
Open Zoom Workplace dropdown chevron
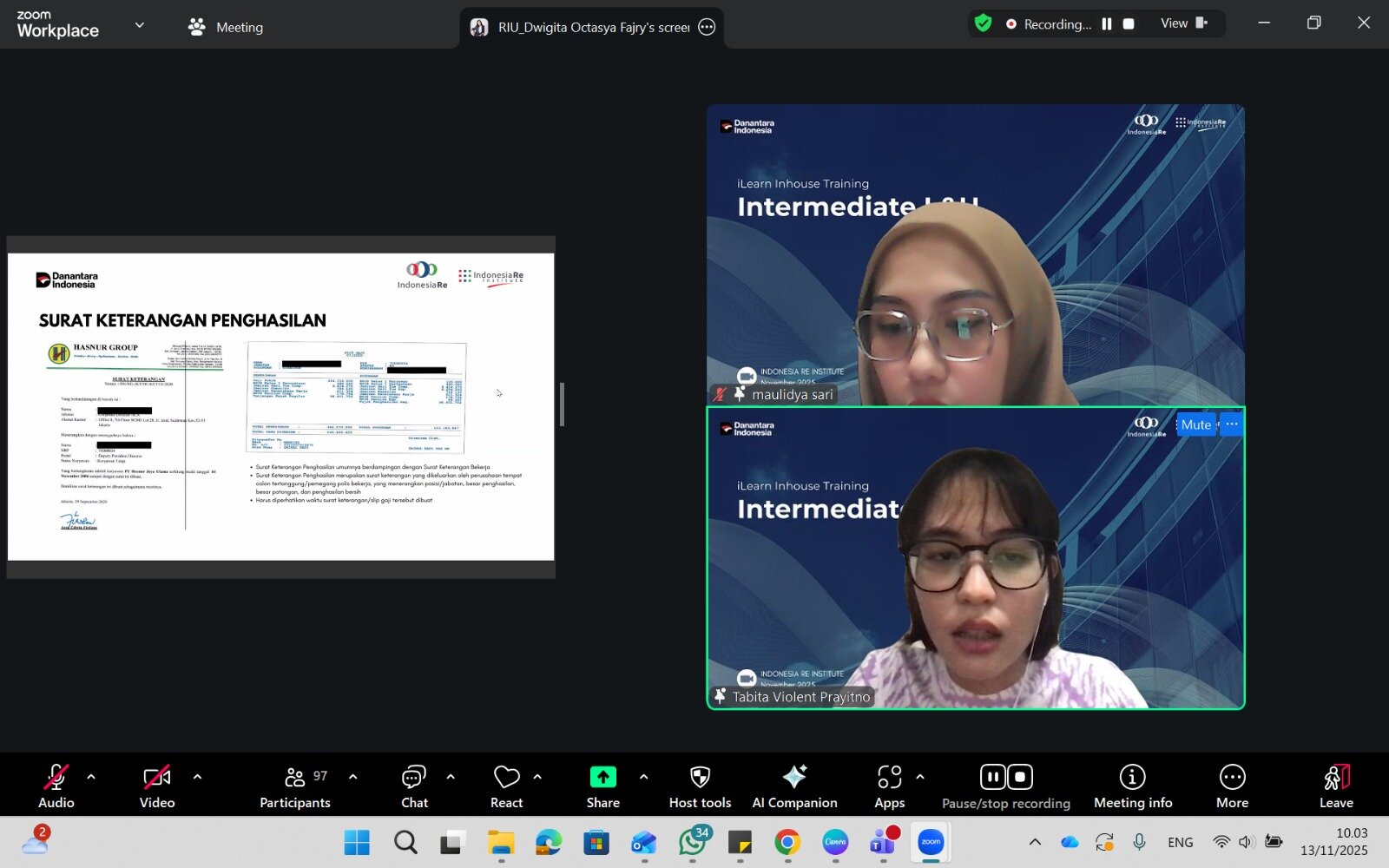[139, 25]
